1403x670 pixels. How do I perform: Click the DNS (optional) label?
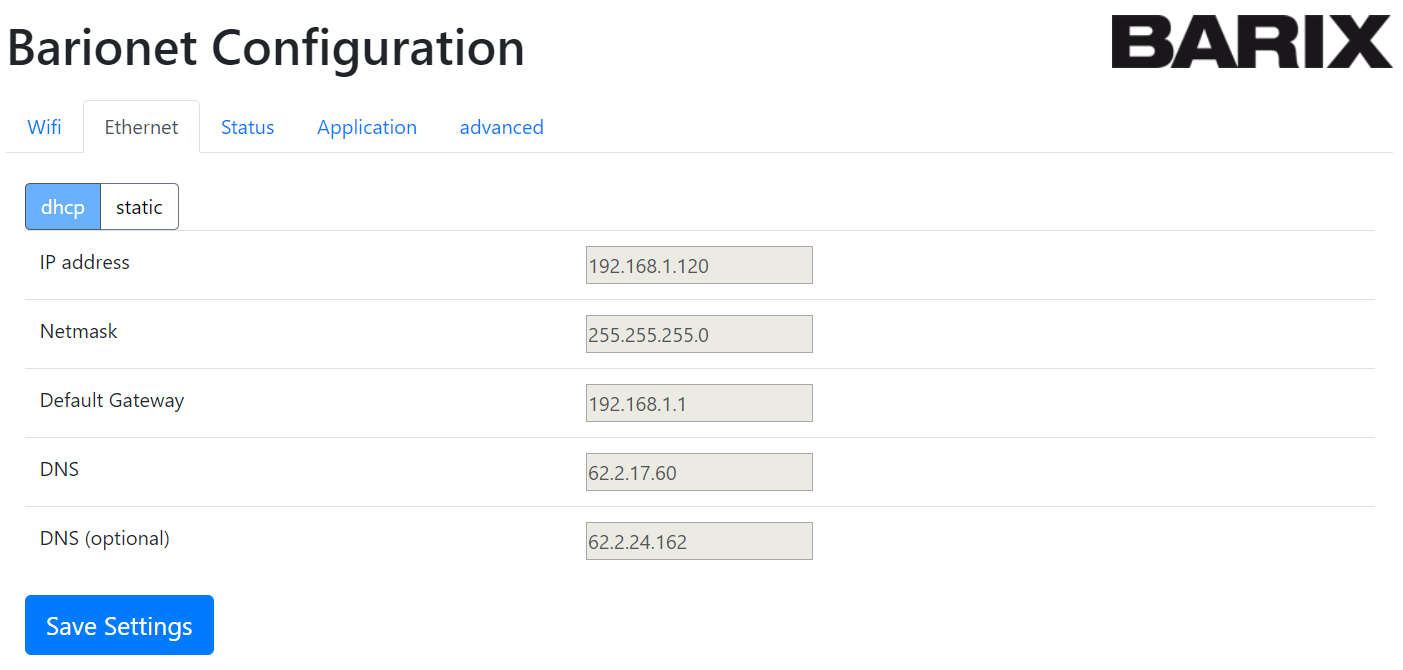click(105, 539)
